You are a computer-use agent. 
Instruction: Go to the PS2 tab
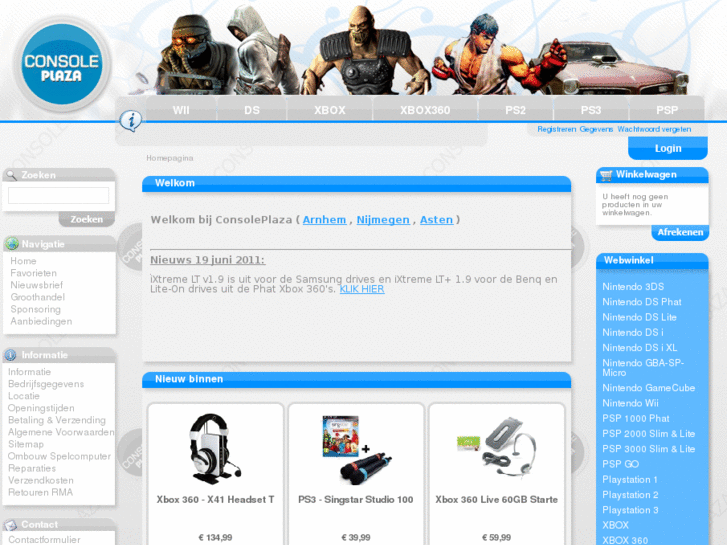516,110
